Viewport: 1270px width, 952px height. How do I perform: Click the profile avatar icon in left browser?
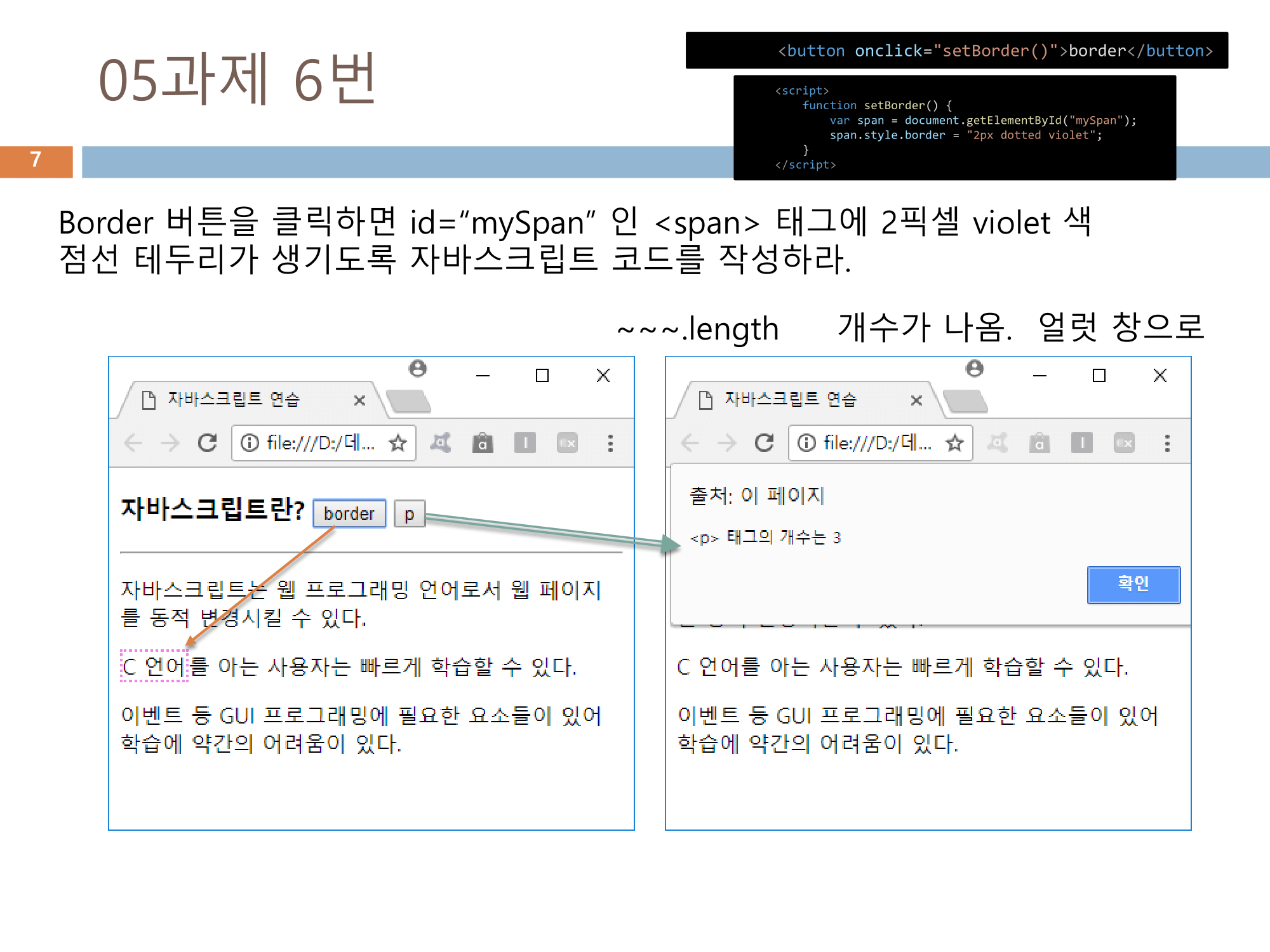pyautogui.click(x=418, y=369)
